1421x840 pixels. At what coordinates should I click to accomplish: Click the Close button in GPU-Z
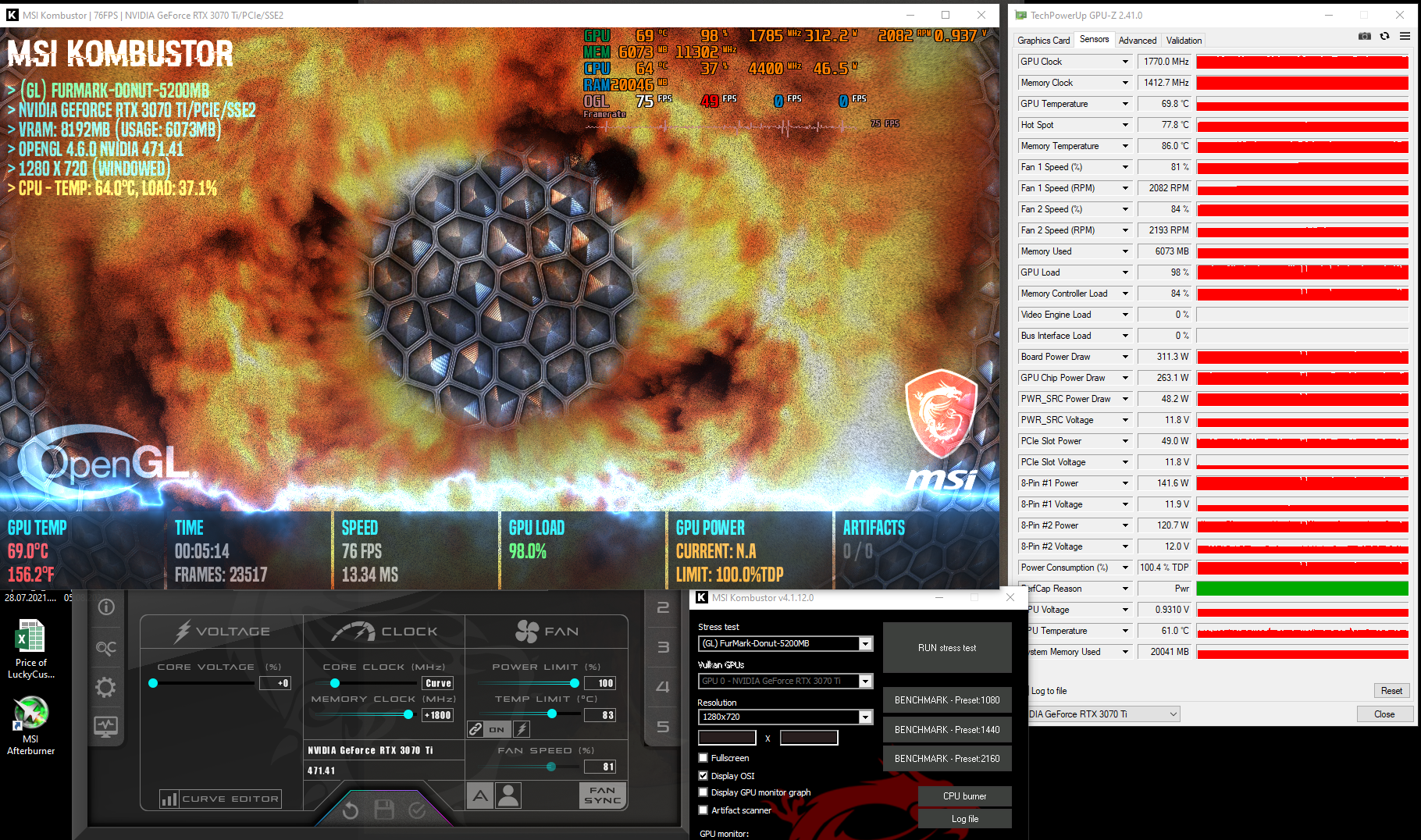(x=1384, y=714)
